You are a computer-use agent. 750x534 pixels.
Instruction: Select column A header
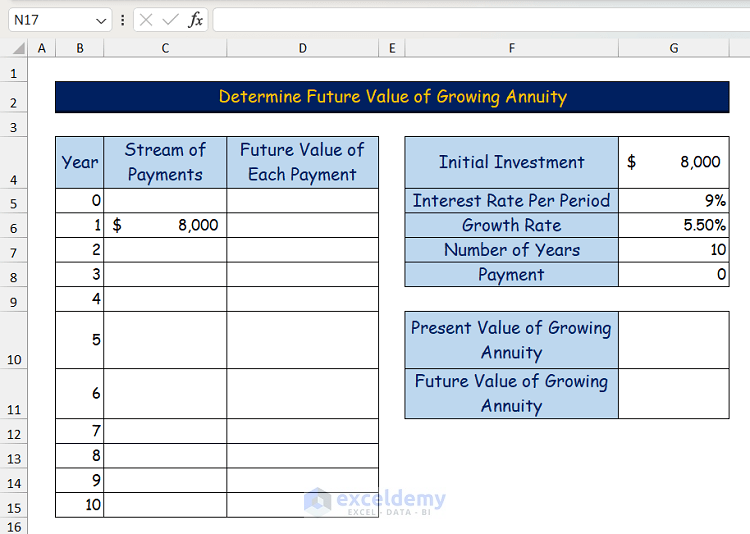42,48
